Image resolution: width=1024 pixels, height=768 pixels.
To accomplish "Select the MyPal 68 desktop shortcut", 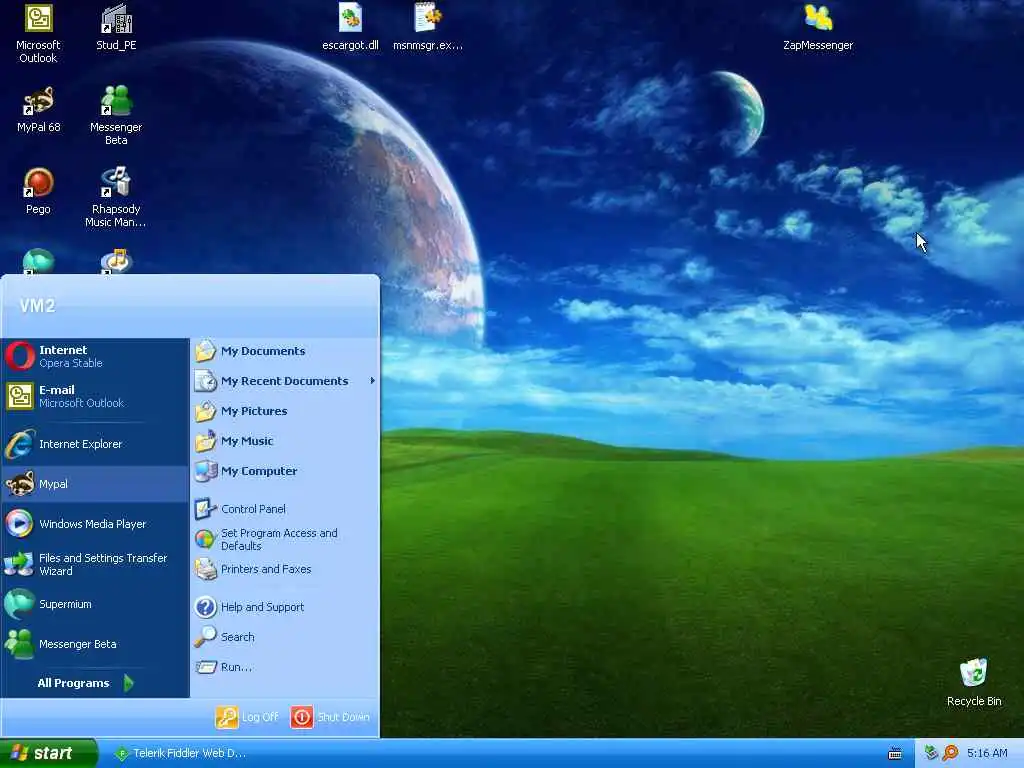I will click(38, 110).
